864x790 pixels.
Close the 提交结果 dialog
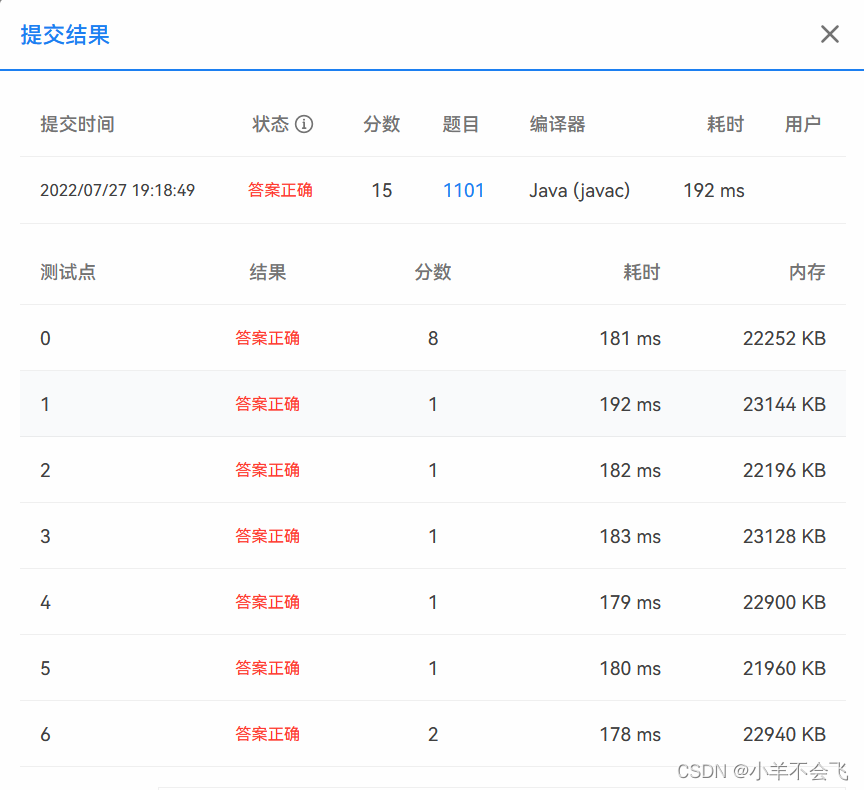pos(829,35)
